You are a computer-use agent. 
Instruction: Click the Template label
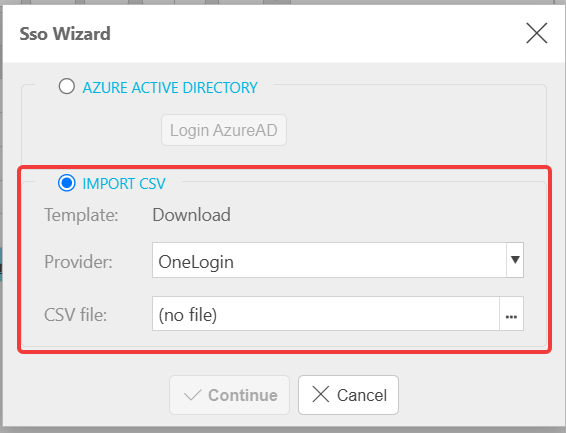click(x=81, y=215)
